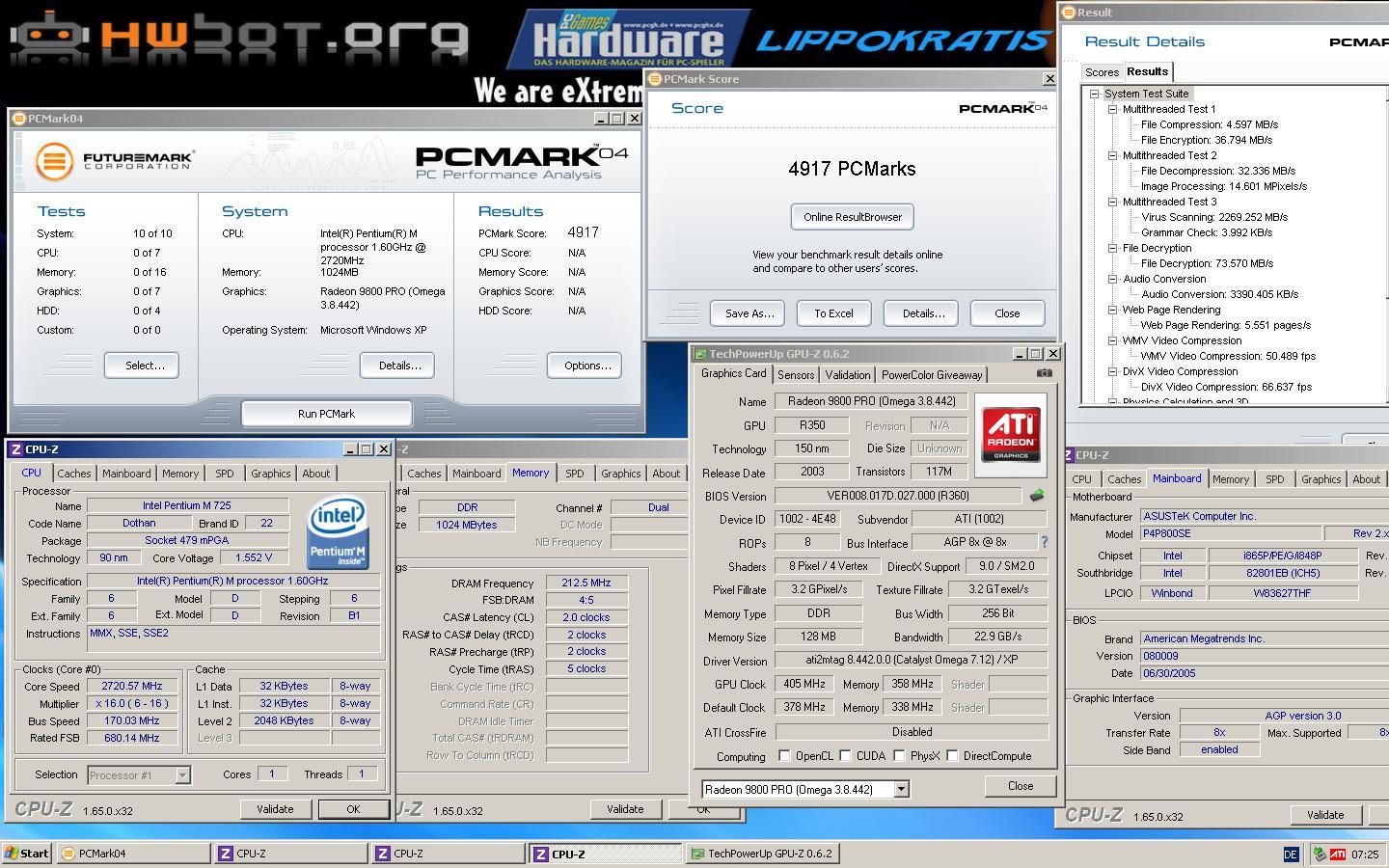Click Save As... in PCMark Score

pos(749,313)
